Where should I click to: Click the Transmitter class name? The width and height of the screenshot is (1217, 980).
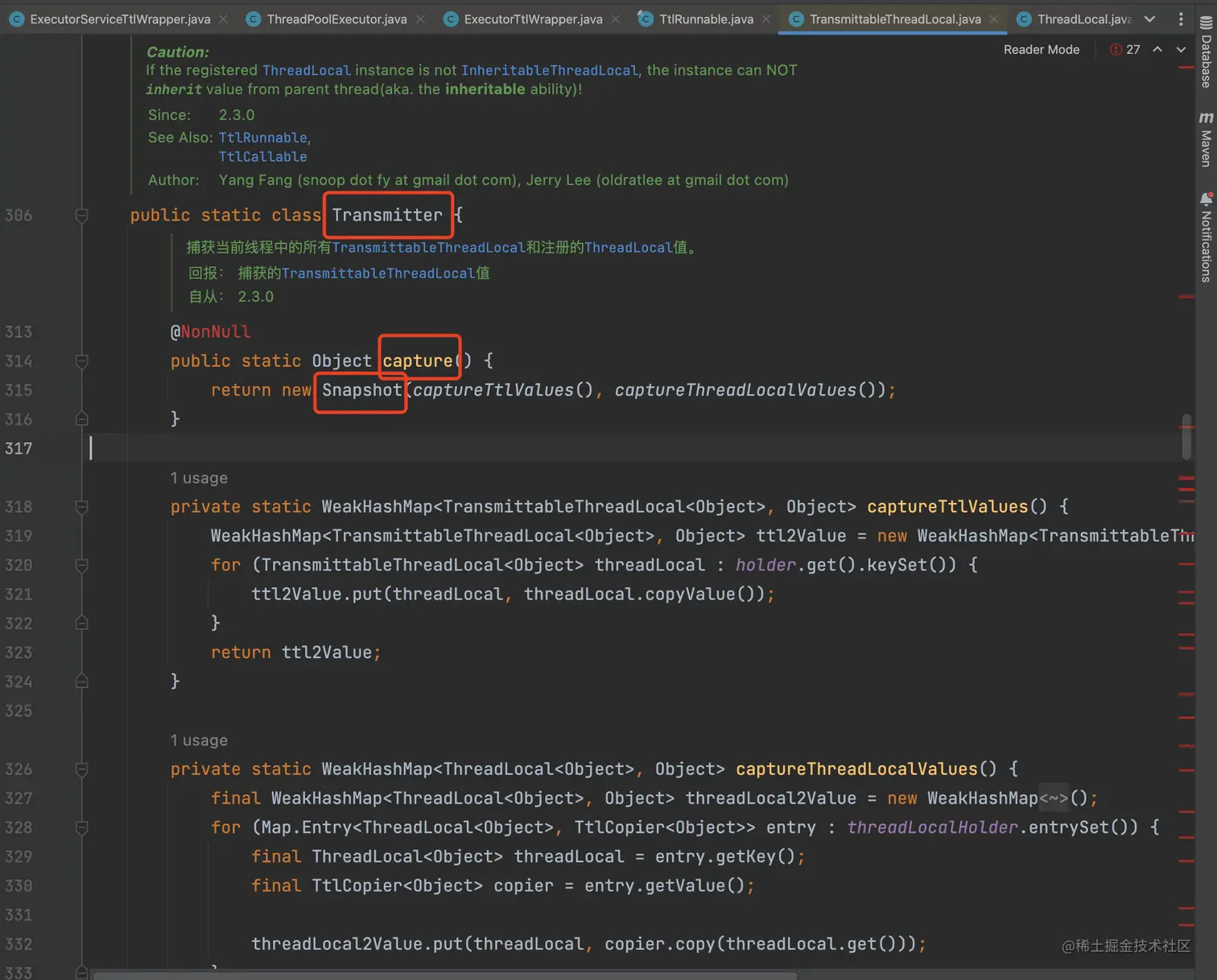[x=387, y=215]
